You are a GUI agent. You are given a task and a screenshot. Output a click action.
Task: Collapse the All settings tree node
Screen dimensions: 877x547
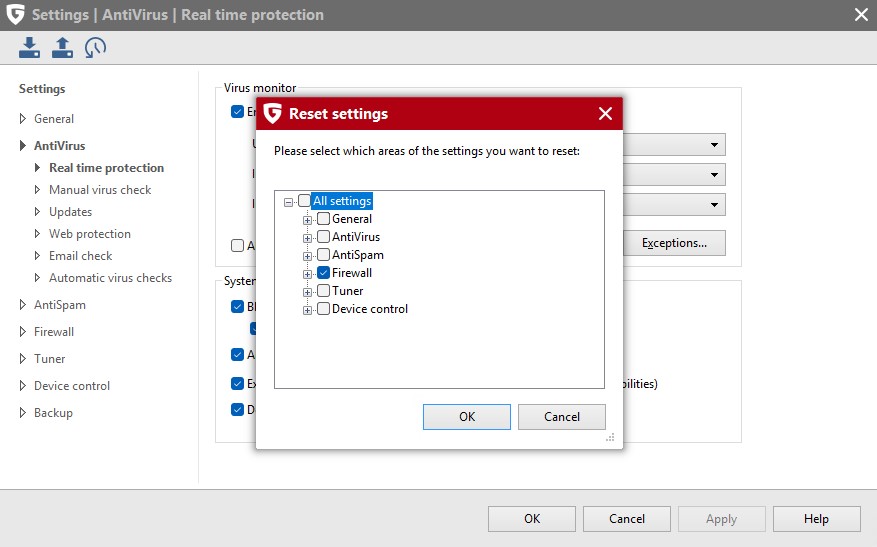click(x=288, y=202)
